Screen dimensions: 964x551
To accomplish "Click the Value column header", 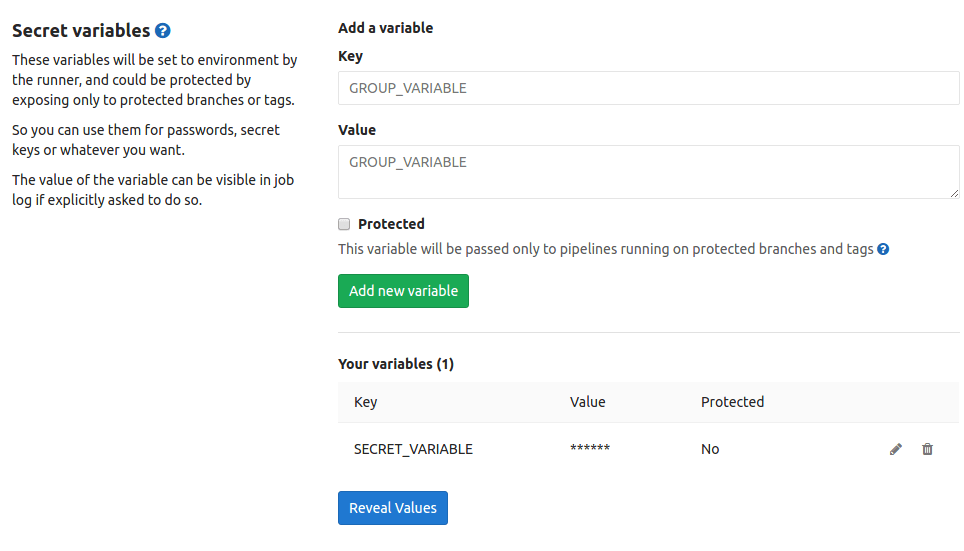I will (588, 402).
